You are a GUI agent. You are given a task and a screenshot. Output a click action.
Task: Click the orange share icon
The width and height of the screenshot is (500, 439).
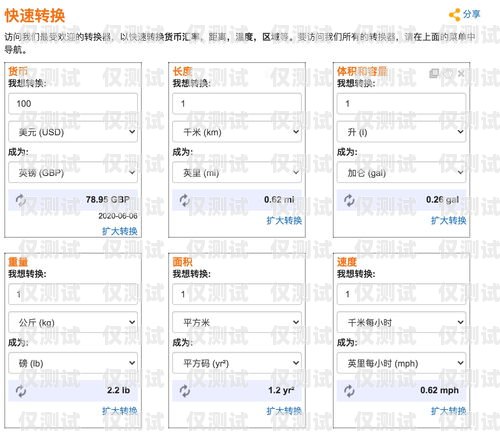pyautogui.click(x=455, y=15)
